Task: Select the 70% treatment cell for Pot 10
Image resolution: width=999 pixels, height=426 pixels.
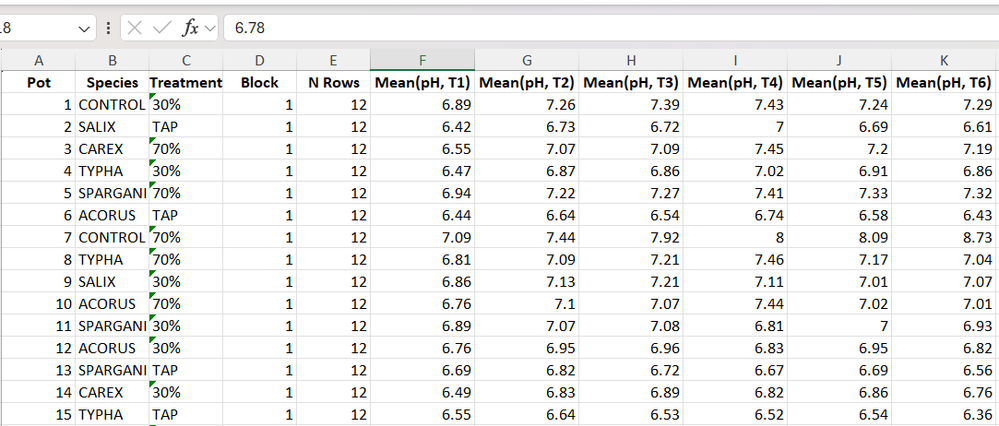Action: tap(186, 304)
